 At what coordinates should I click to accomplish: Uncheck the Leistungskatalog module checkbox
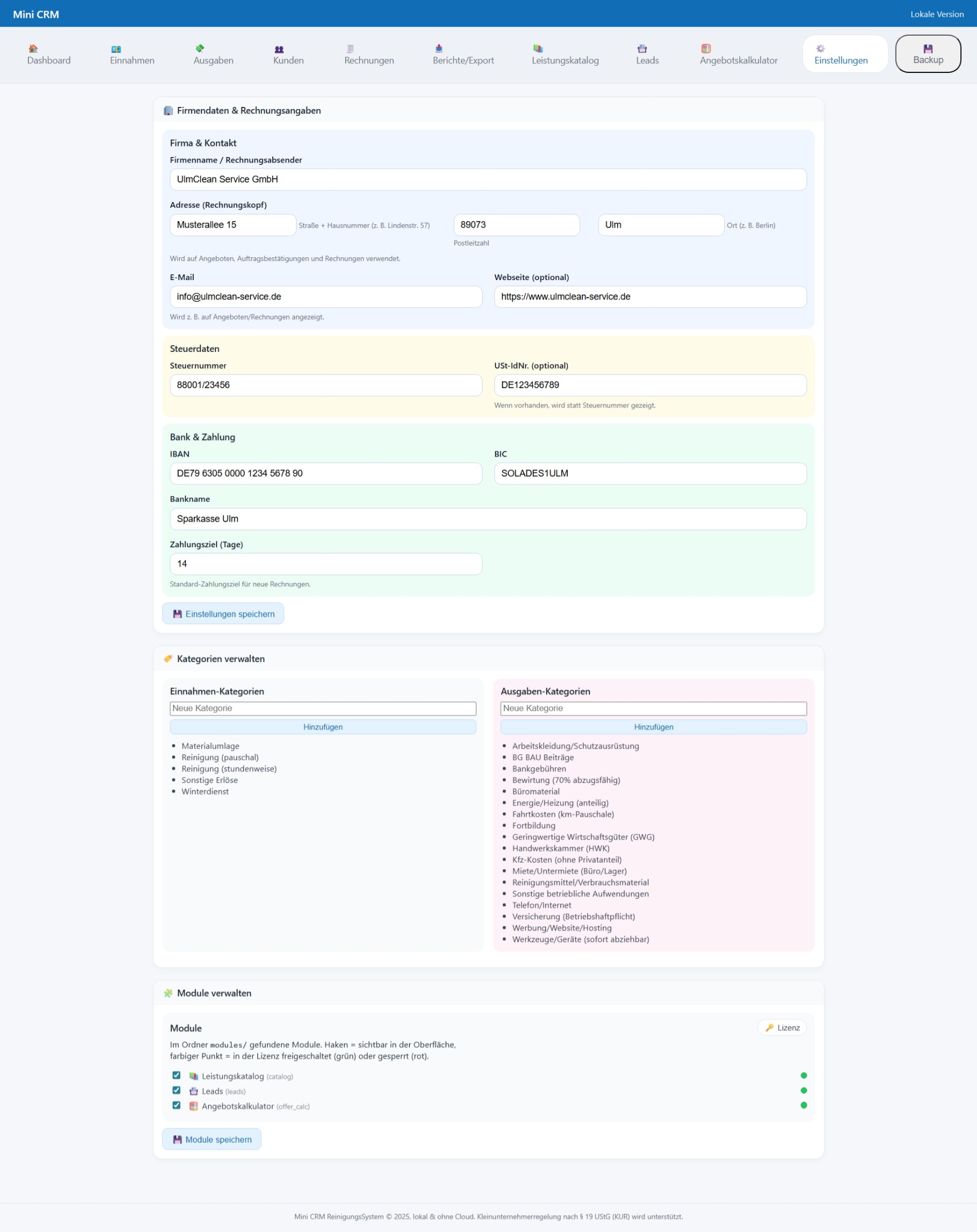click(176, 1075)
